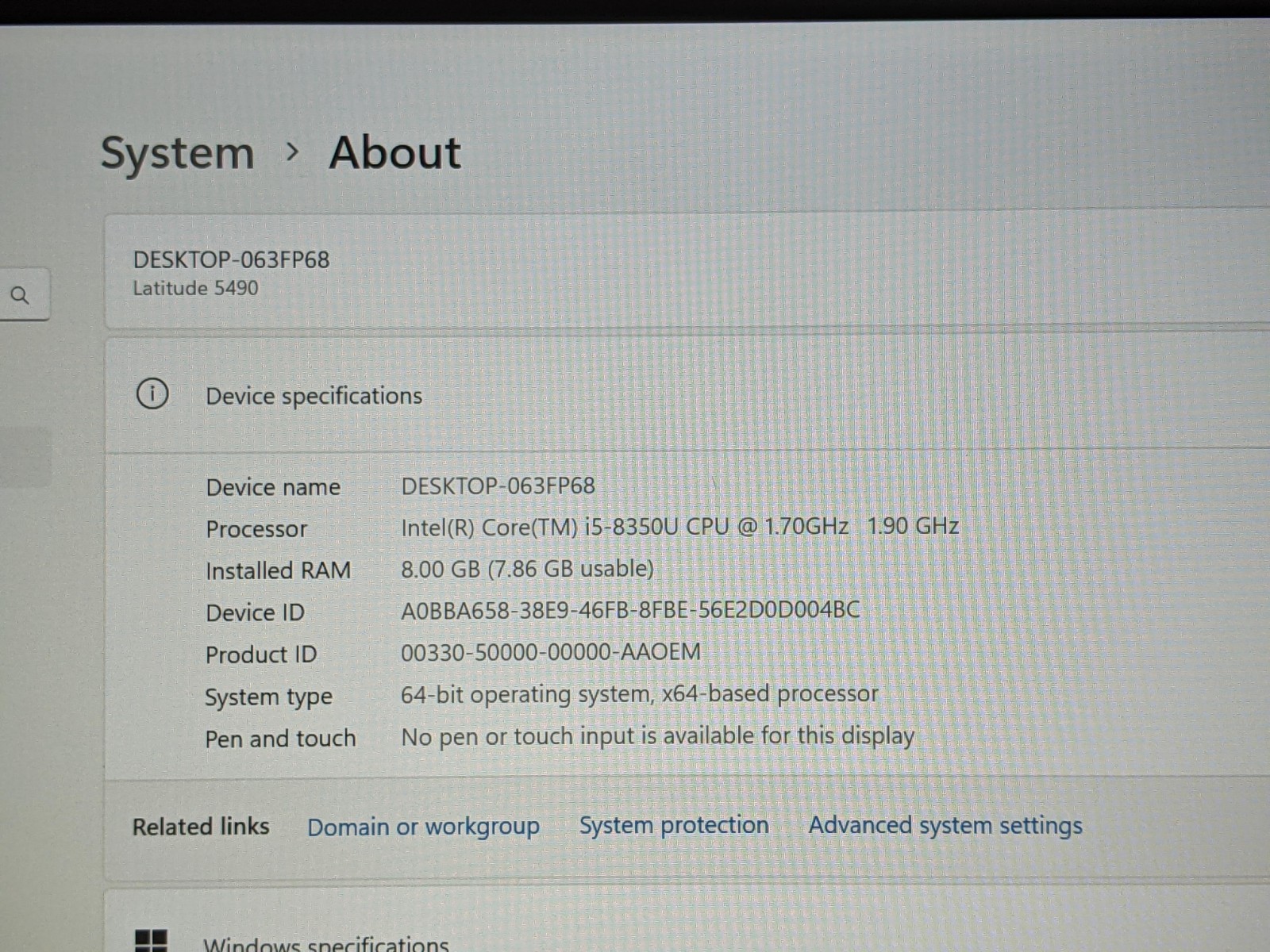1270x952 pixels.
Task: Select the Product ID 00330-50000-00000-AAOEM
Action: 551,652
